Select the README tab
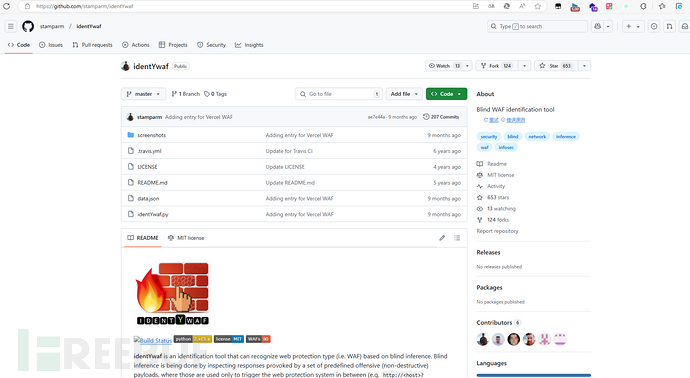 pyautogui.click(x=143, y=238)
